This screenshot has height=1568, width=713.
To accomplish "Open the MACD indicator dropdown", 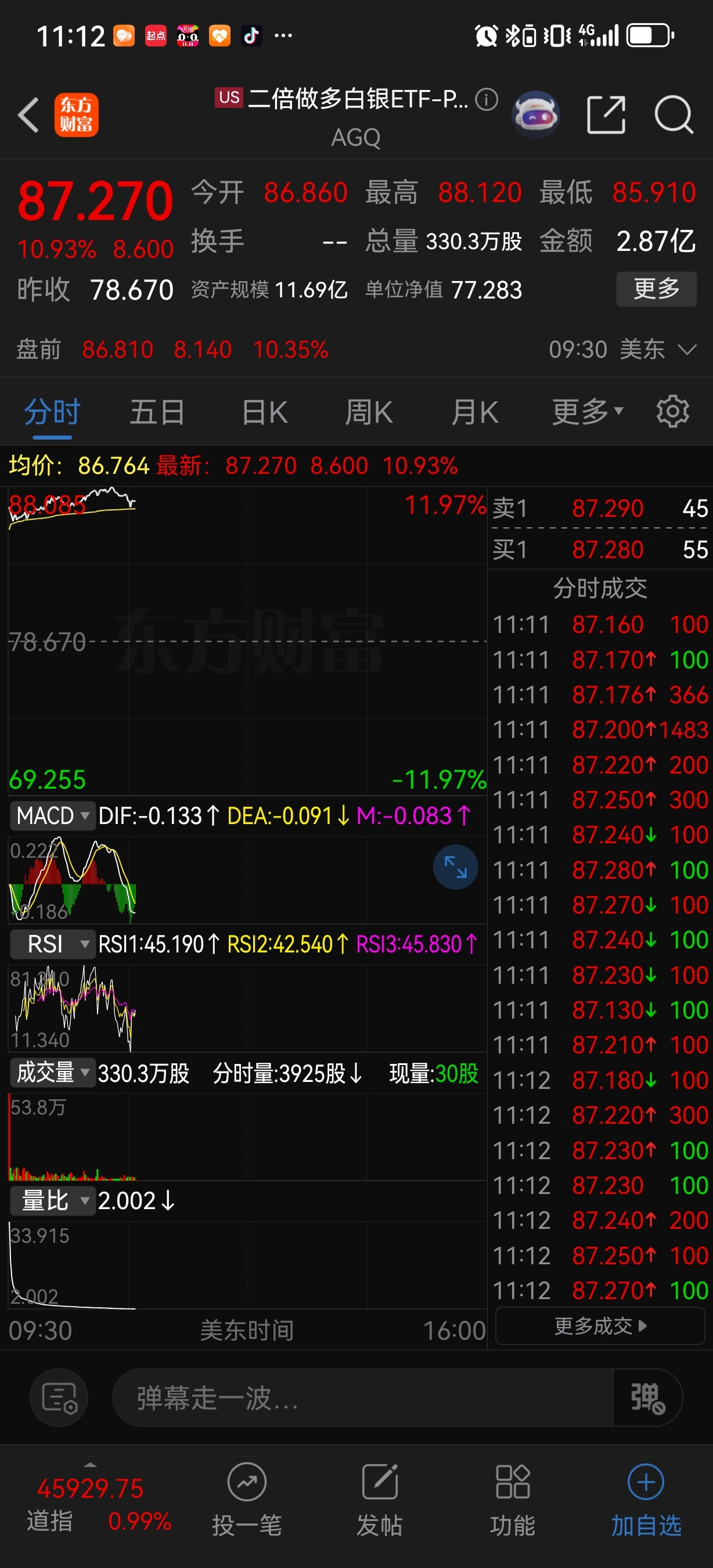I will 53,815.
